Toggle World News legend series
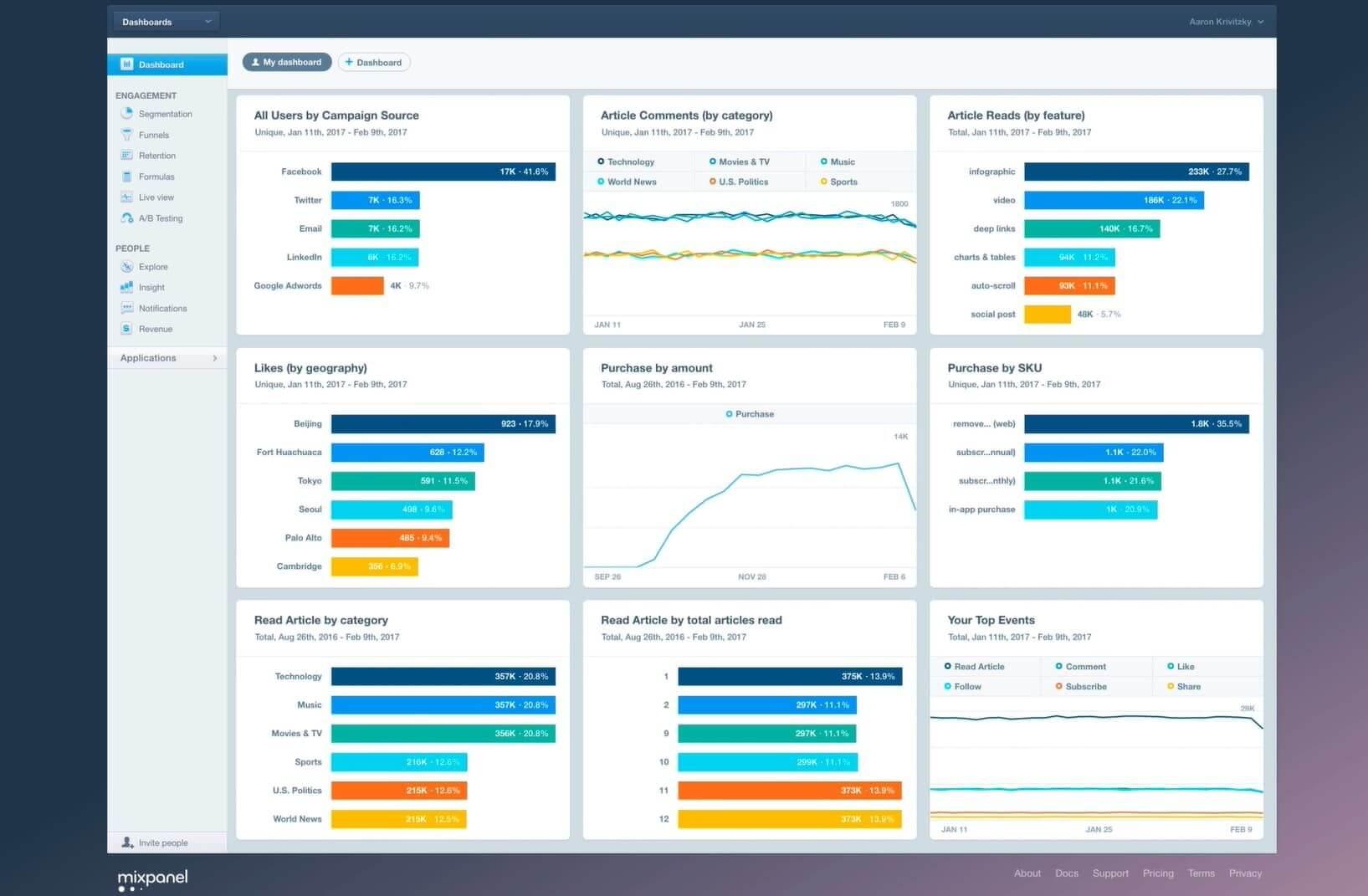Viewport: 1368px width, 896px height. 627,182
